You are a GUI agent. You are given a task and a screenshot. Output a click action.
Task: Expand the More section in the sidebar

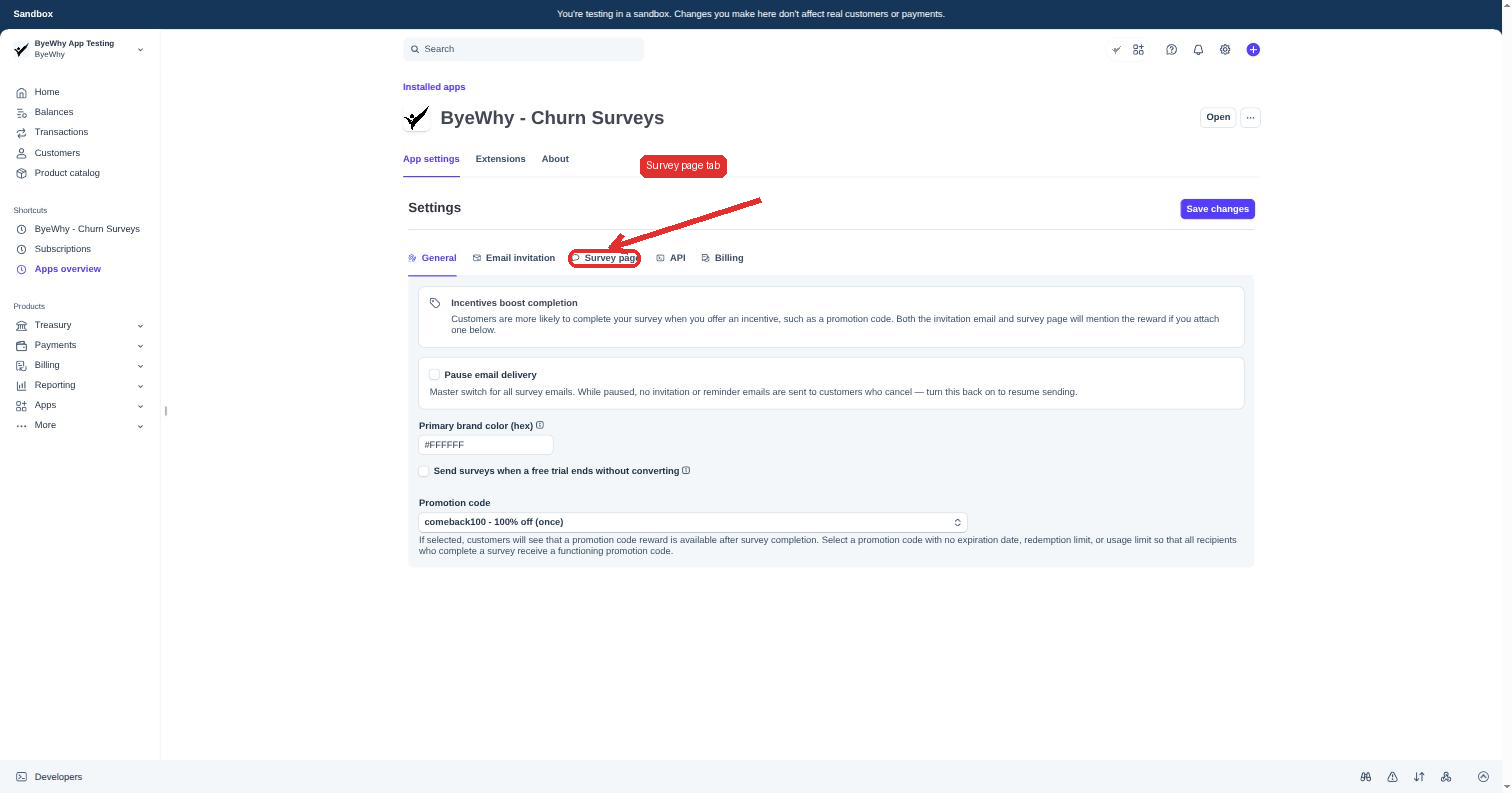80,425
